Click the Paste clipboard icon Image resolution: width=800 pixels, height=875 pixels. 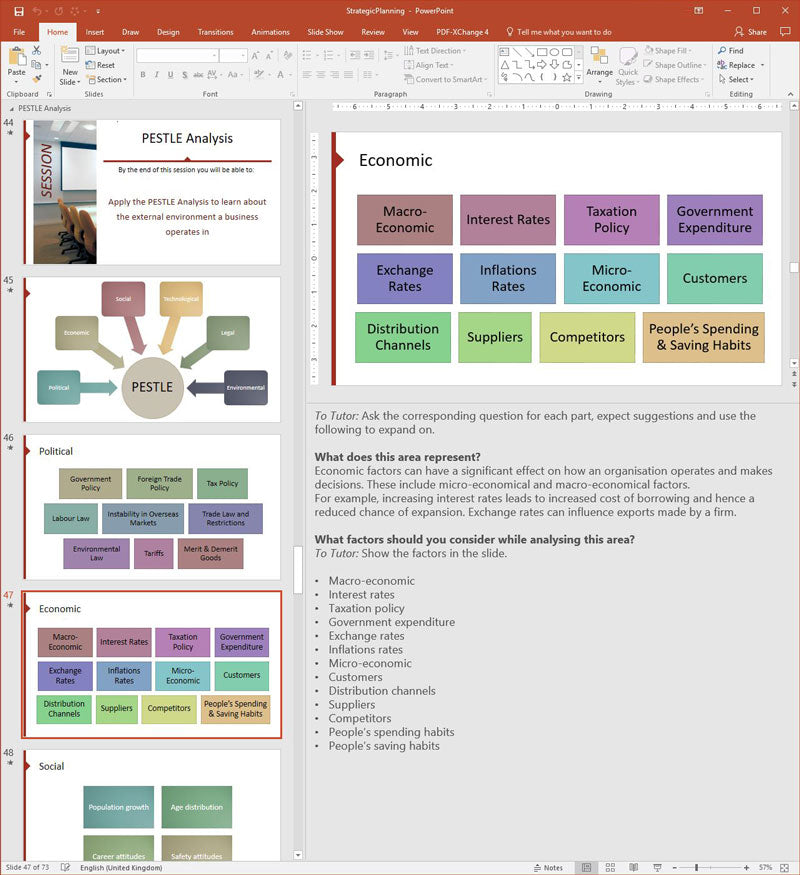pyautogui.click(x=17, y=57)
